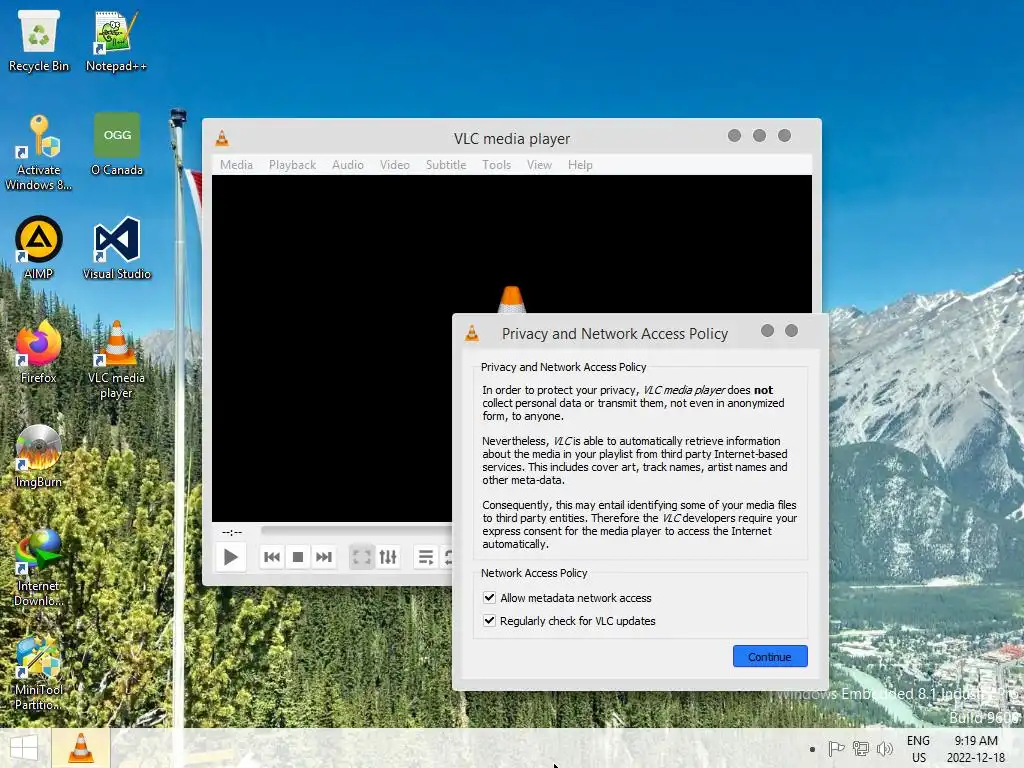The image size is (1024, 768).
Task: Click the network tray icon
Action: 861,749
